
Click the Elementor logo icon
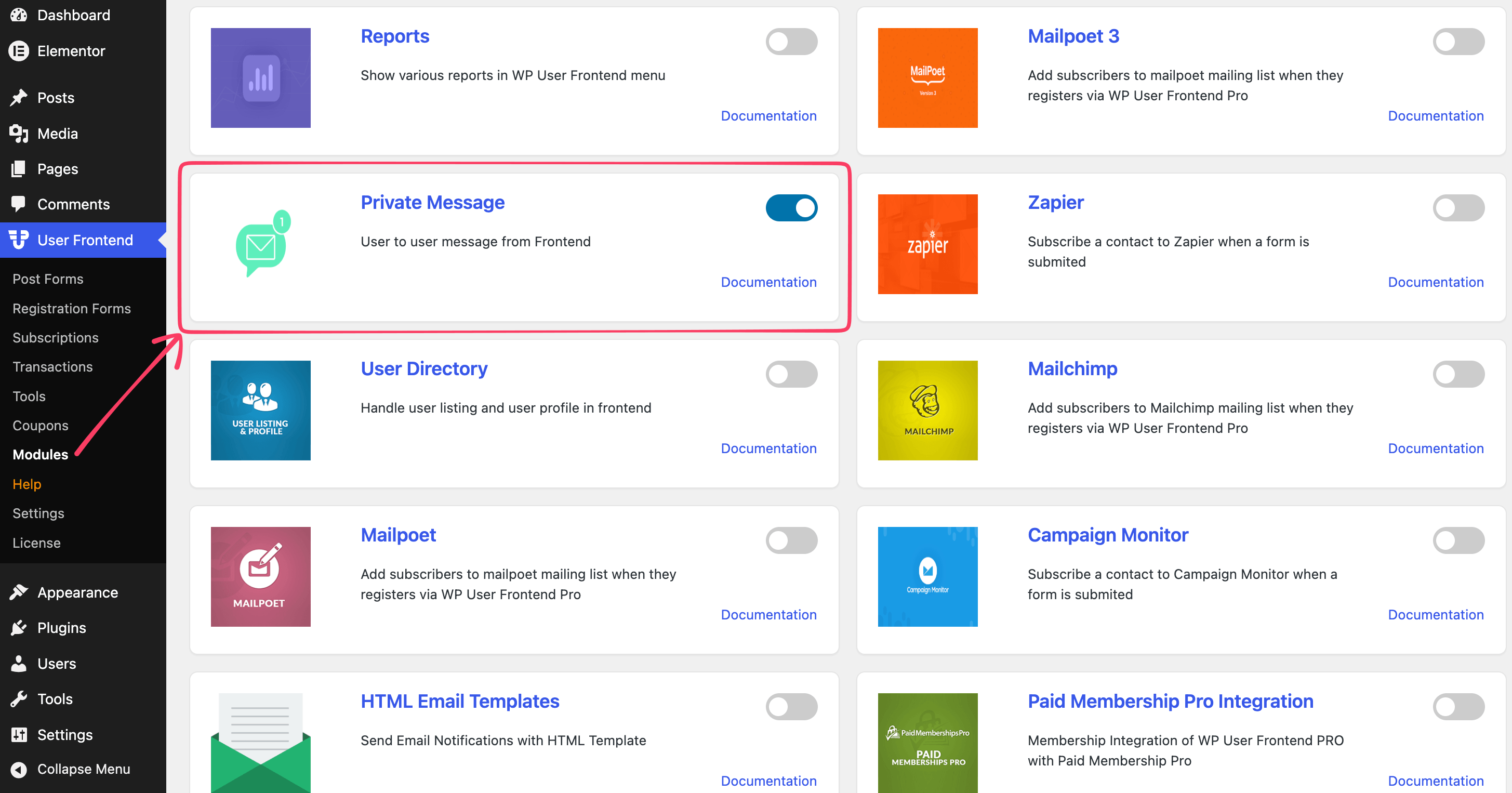19,51
